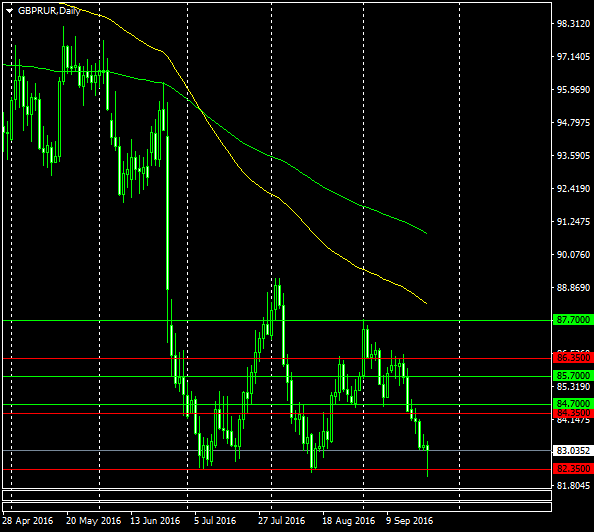Image resolution: width=594 pixels, height=532 pixels.
Task: Click the 20 May 2016 date label
Action: [x=93, y=521]
